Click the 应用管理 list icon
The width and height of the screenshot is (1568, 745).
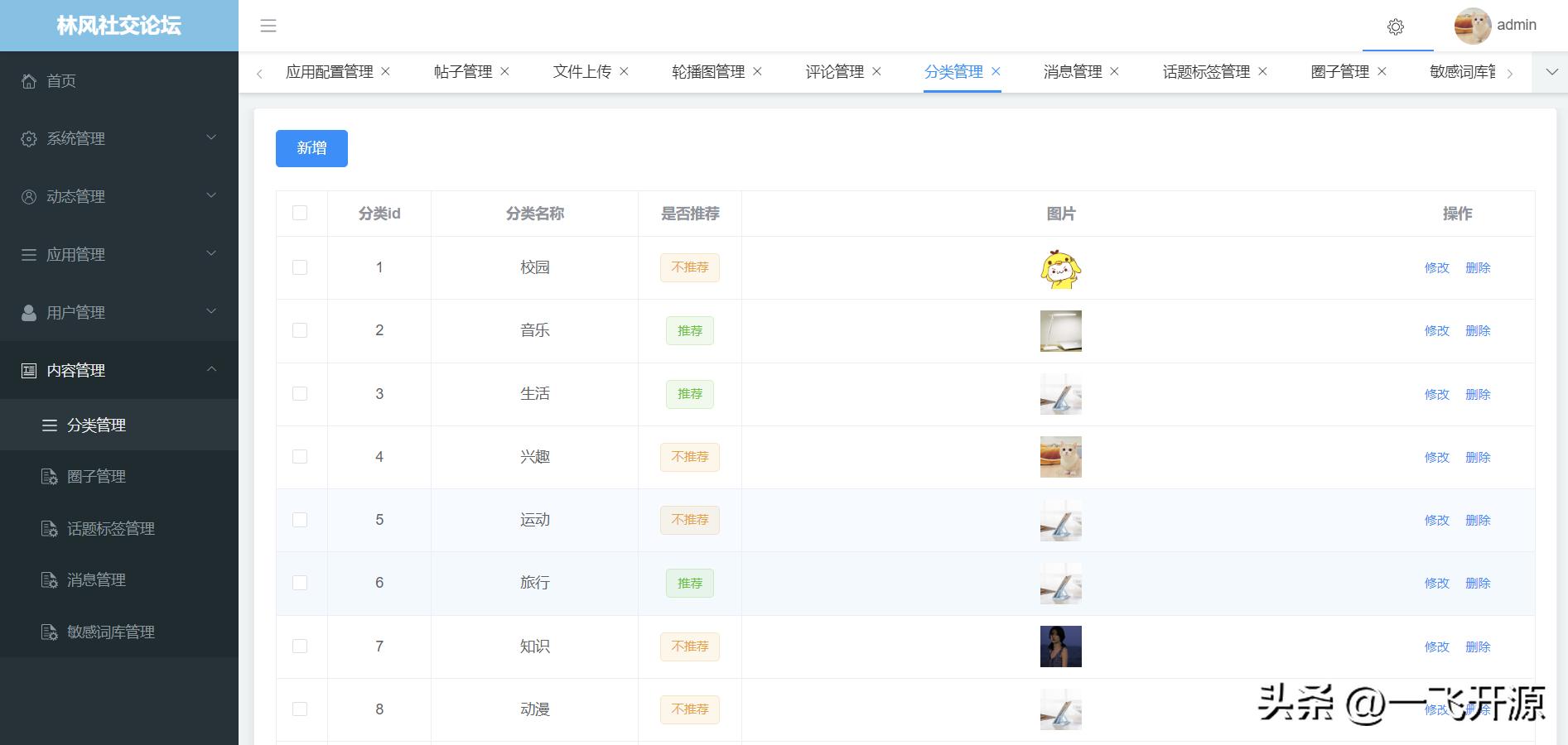coord(27,254)
